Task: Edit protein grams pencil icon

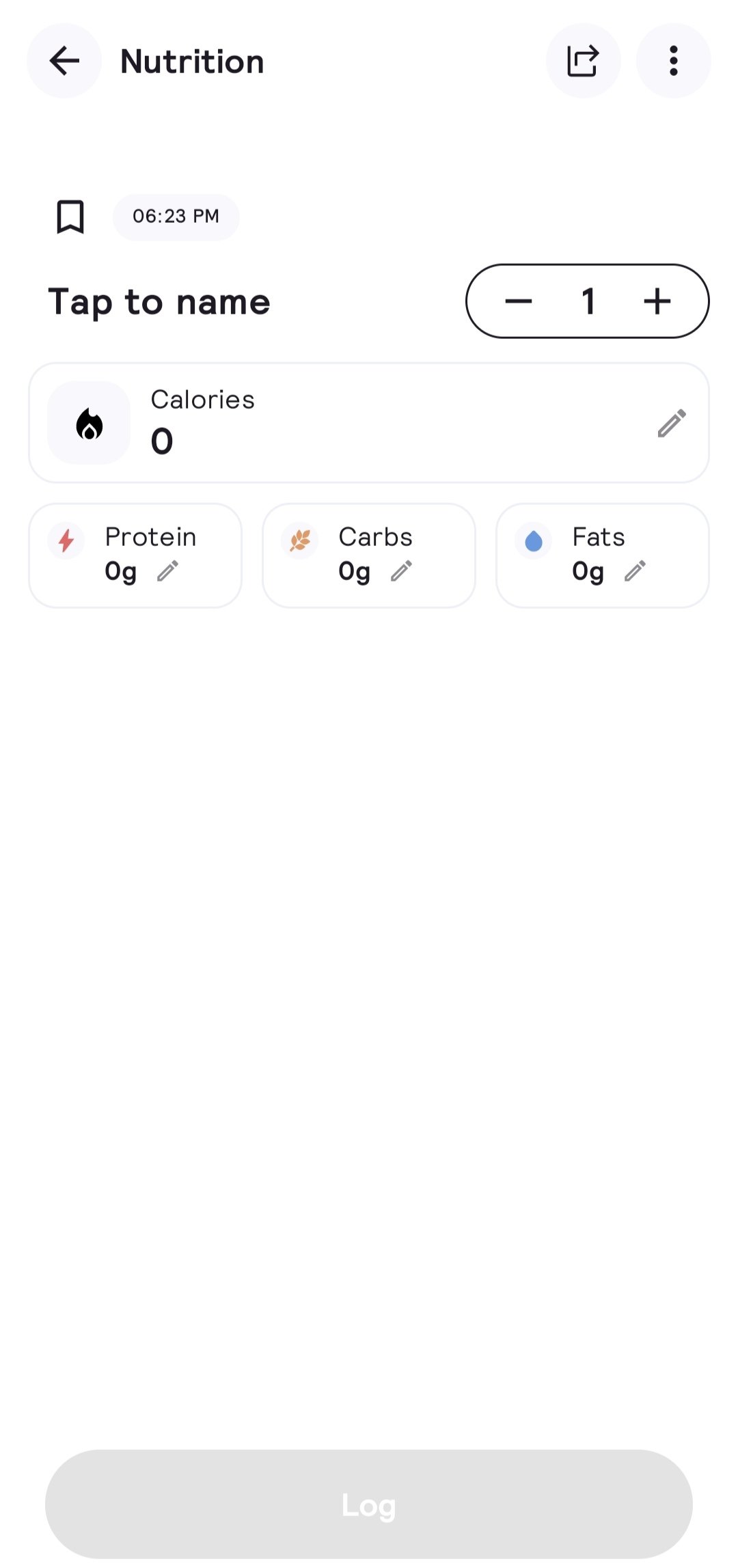Action: tap(167, 570)
